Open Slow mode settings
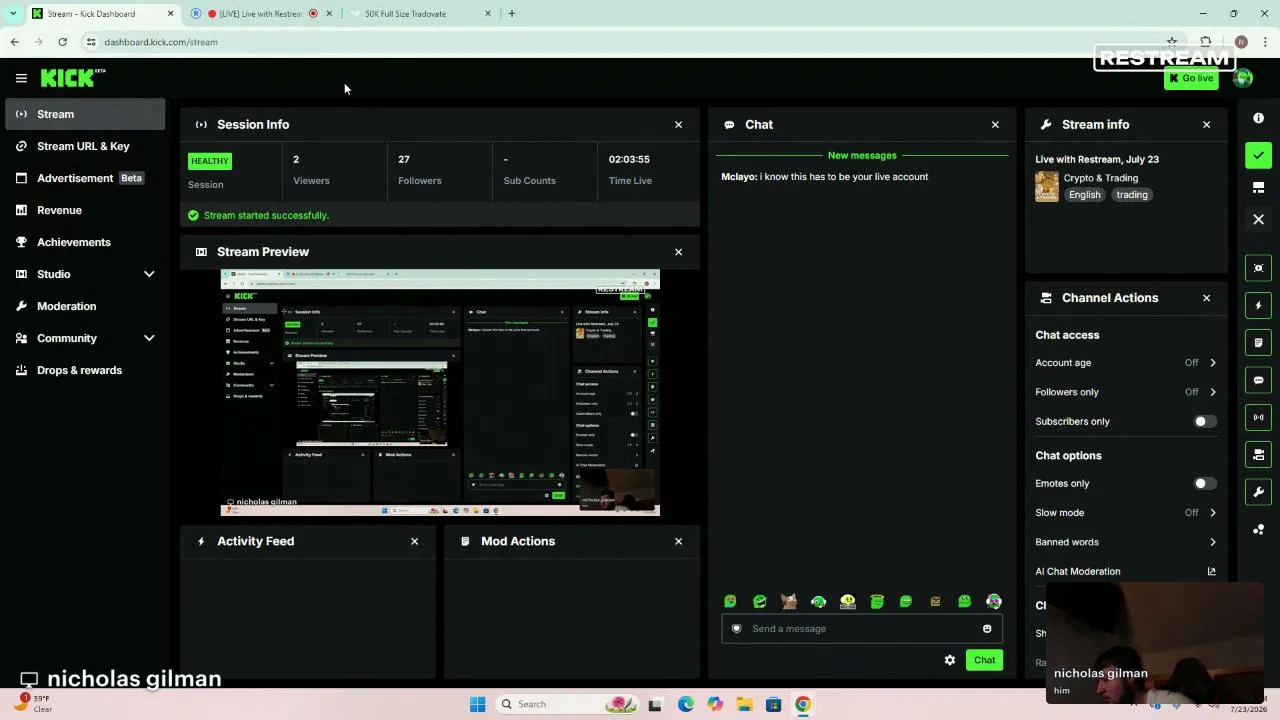 point(1126,513)
